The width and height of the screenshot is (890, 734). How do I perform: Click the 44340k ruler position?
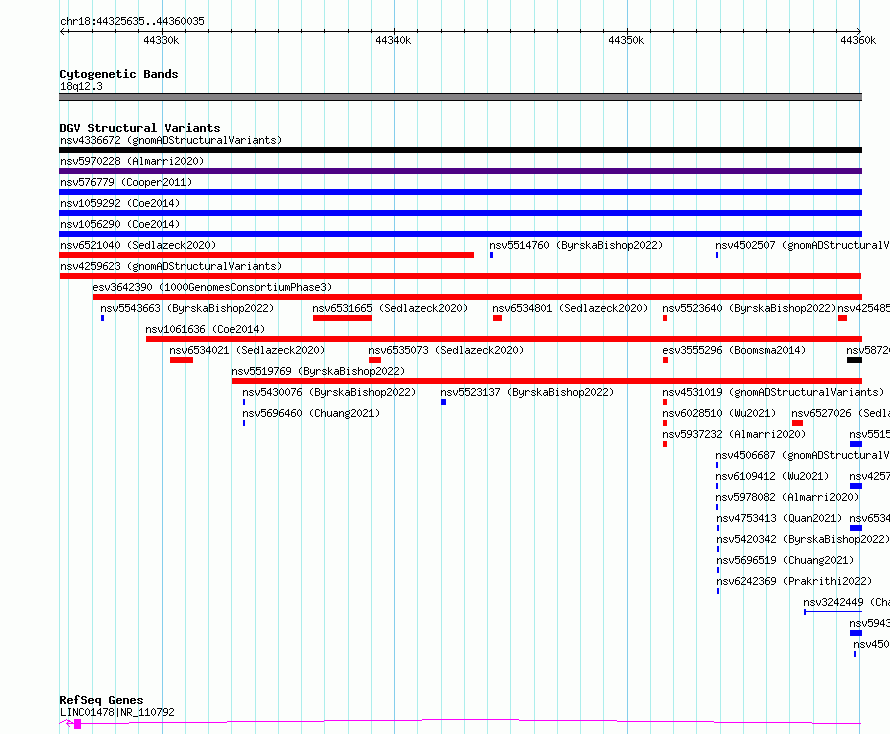pos(393,40)
